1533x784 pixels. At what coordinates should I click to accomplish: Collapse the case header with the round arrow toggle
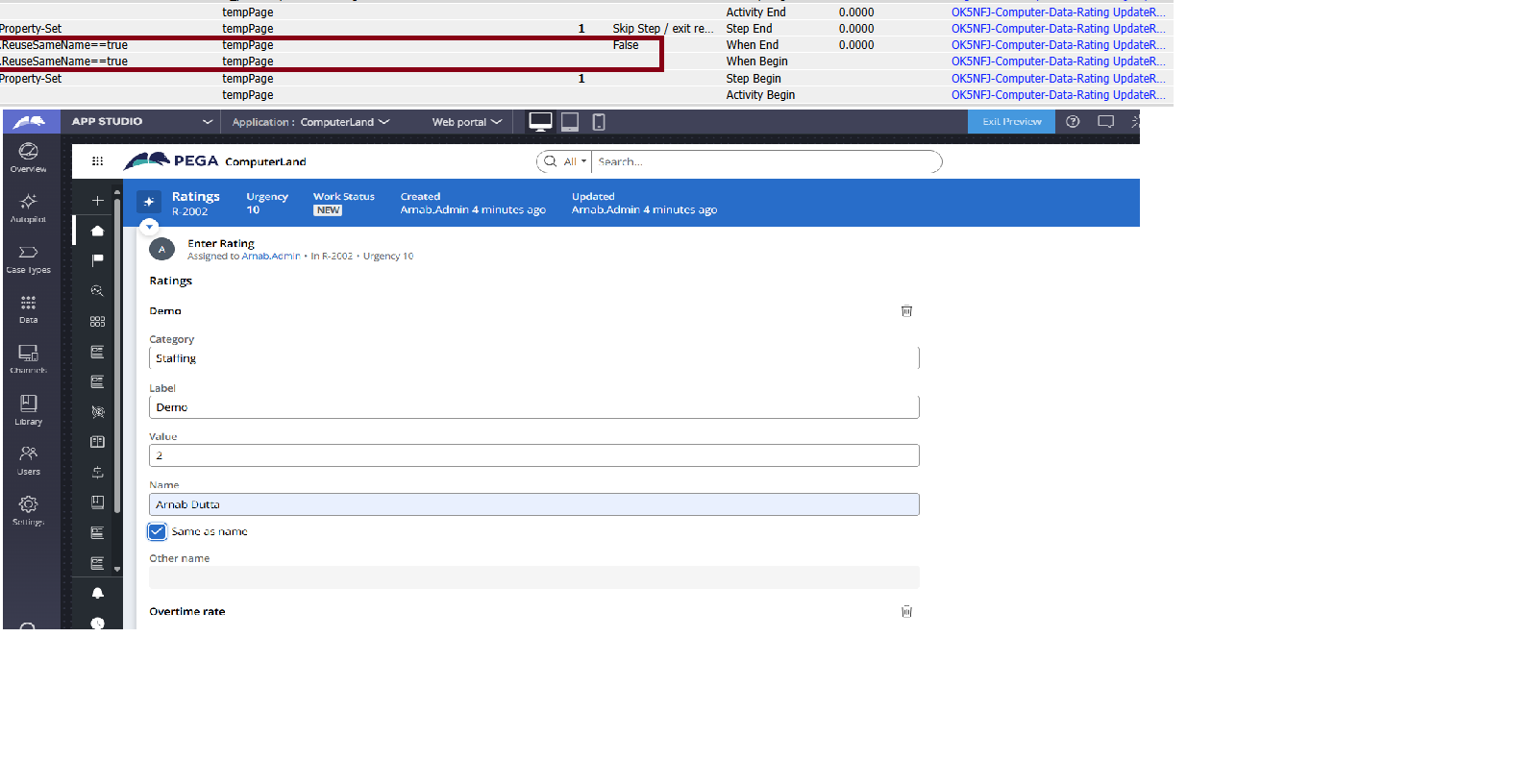(149, 227)
